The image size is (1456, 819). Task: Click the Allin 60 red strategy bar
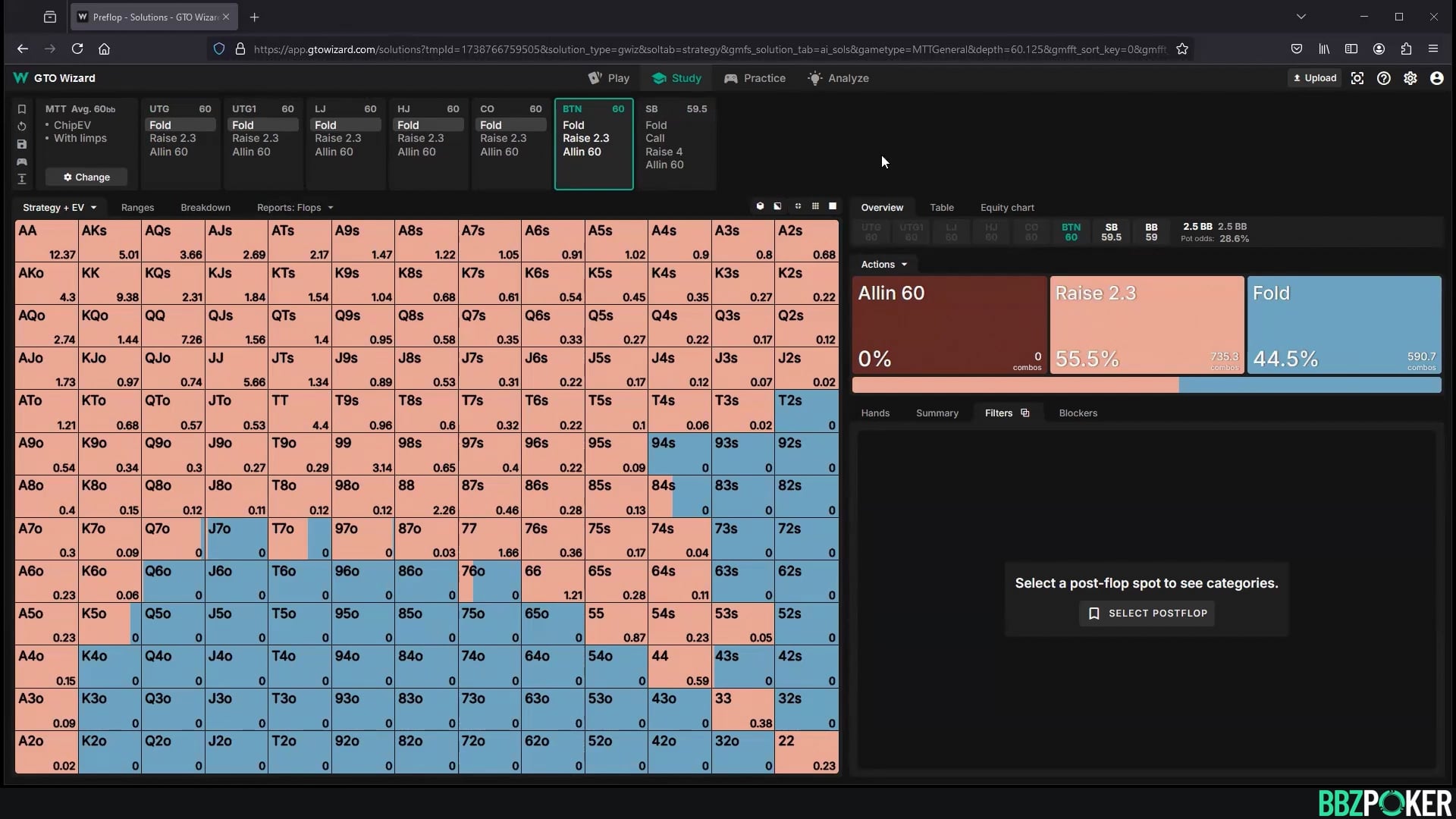point(949,325)
